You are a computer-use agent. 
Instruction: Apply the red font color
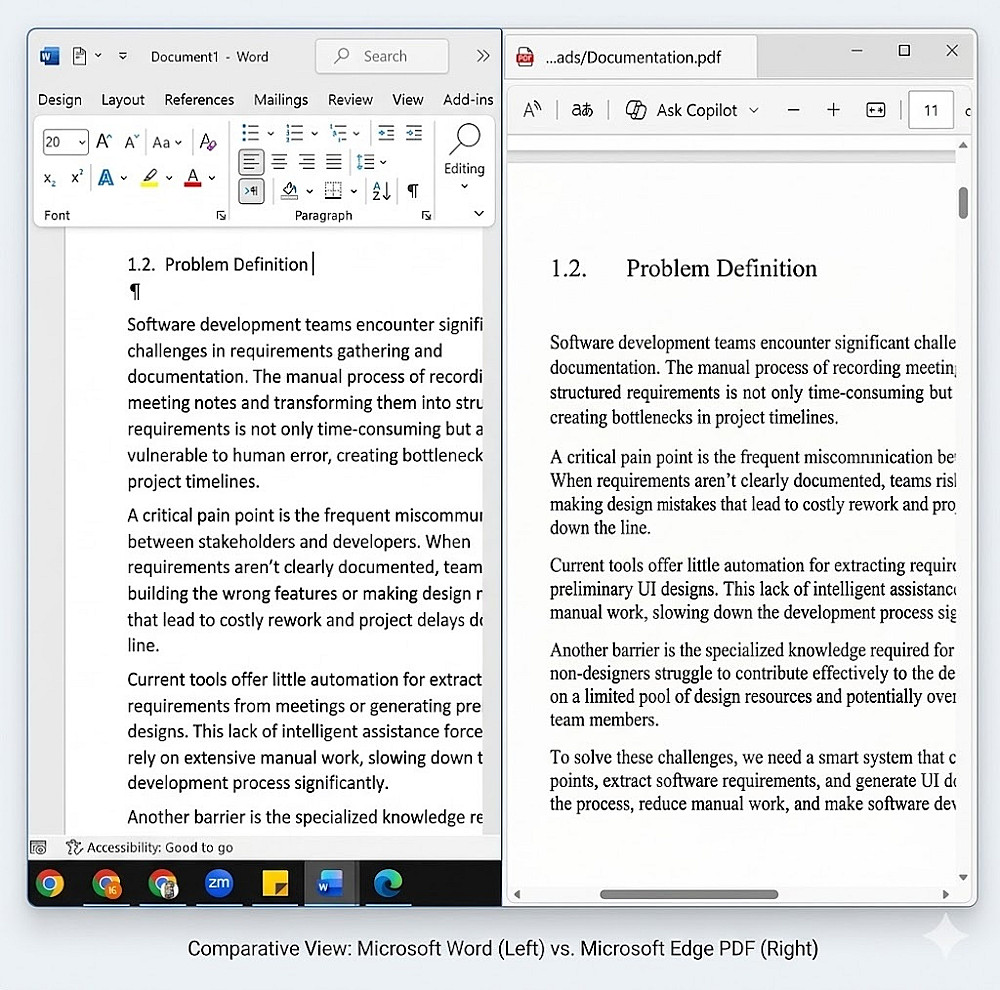point(193,178)
